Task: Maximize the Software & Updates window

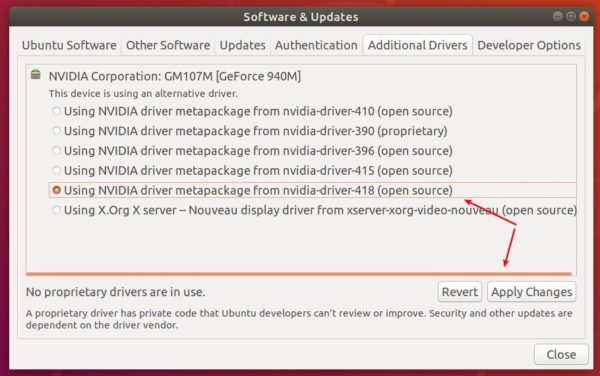Action: click(x=571, y=16)
